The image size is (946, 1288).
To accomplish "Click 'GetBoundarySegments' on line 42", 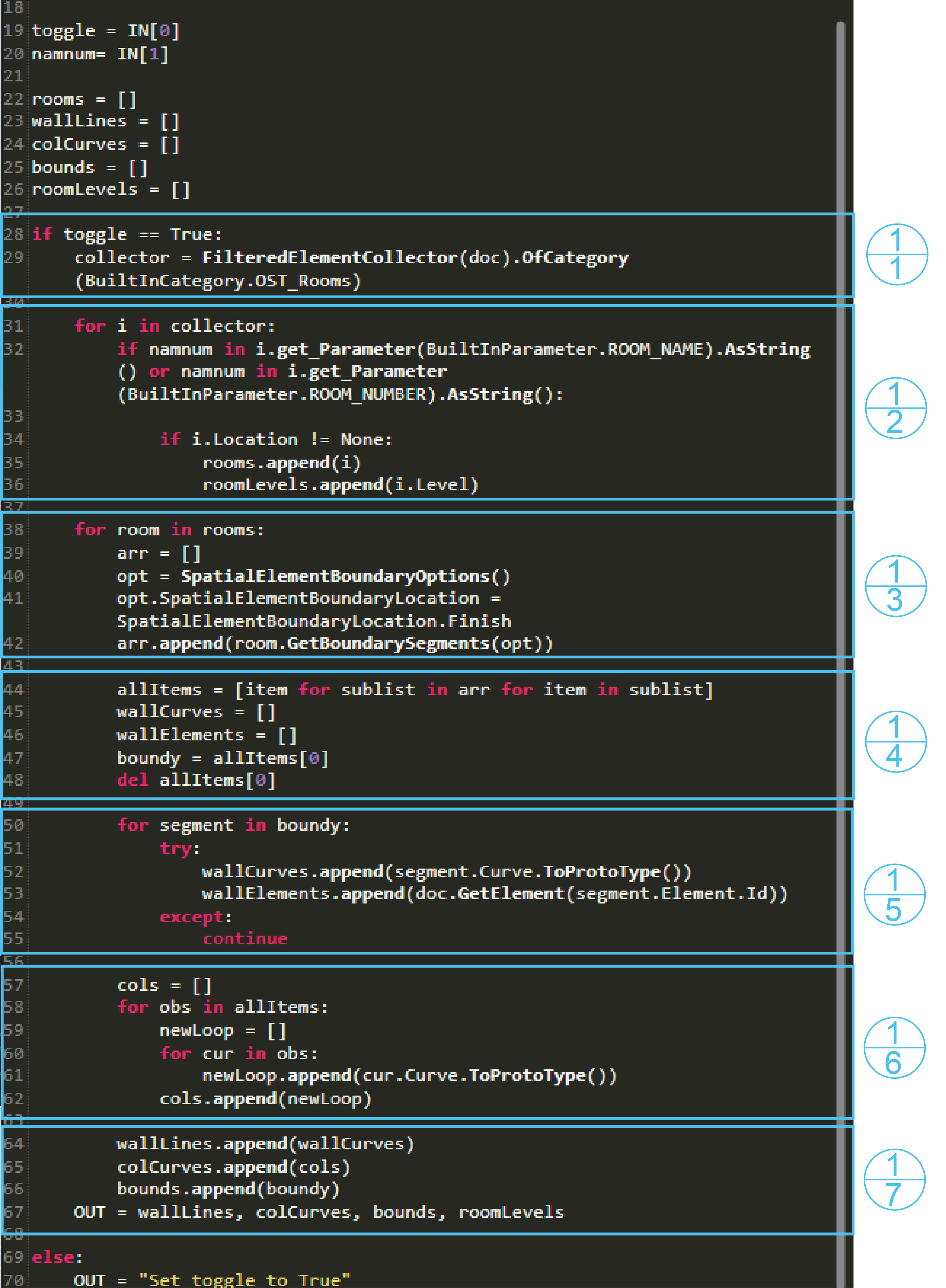I will point(388,643).
